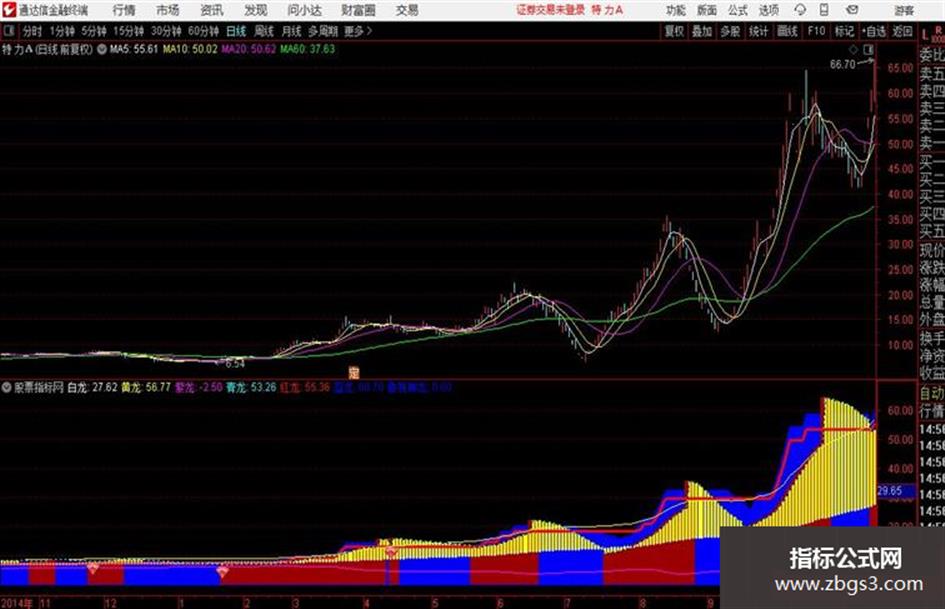Viewport: 945px width, 609px height.
Task: Open the 功能 menu
Action: 676,10
